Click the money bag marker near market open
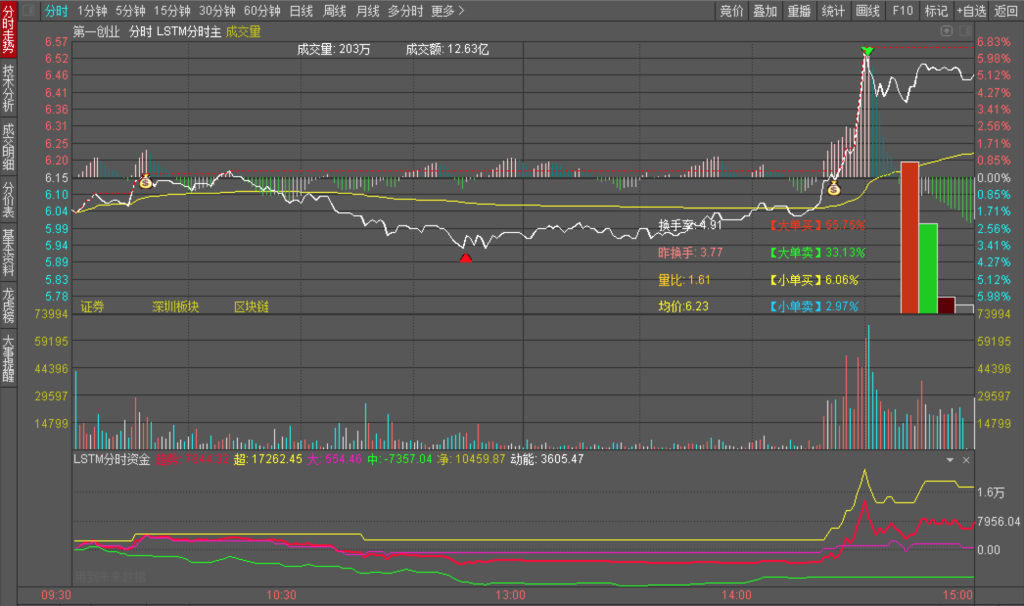1024x606 pixels. (146, 182)
